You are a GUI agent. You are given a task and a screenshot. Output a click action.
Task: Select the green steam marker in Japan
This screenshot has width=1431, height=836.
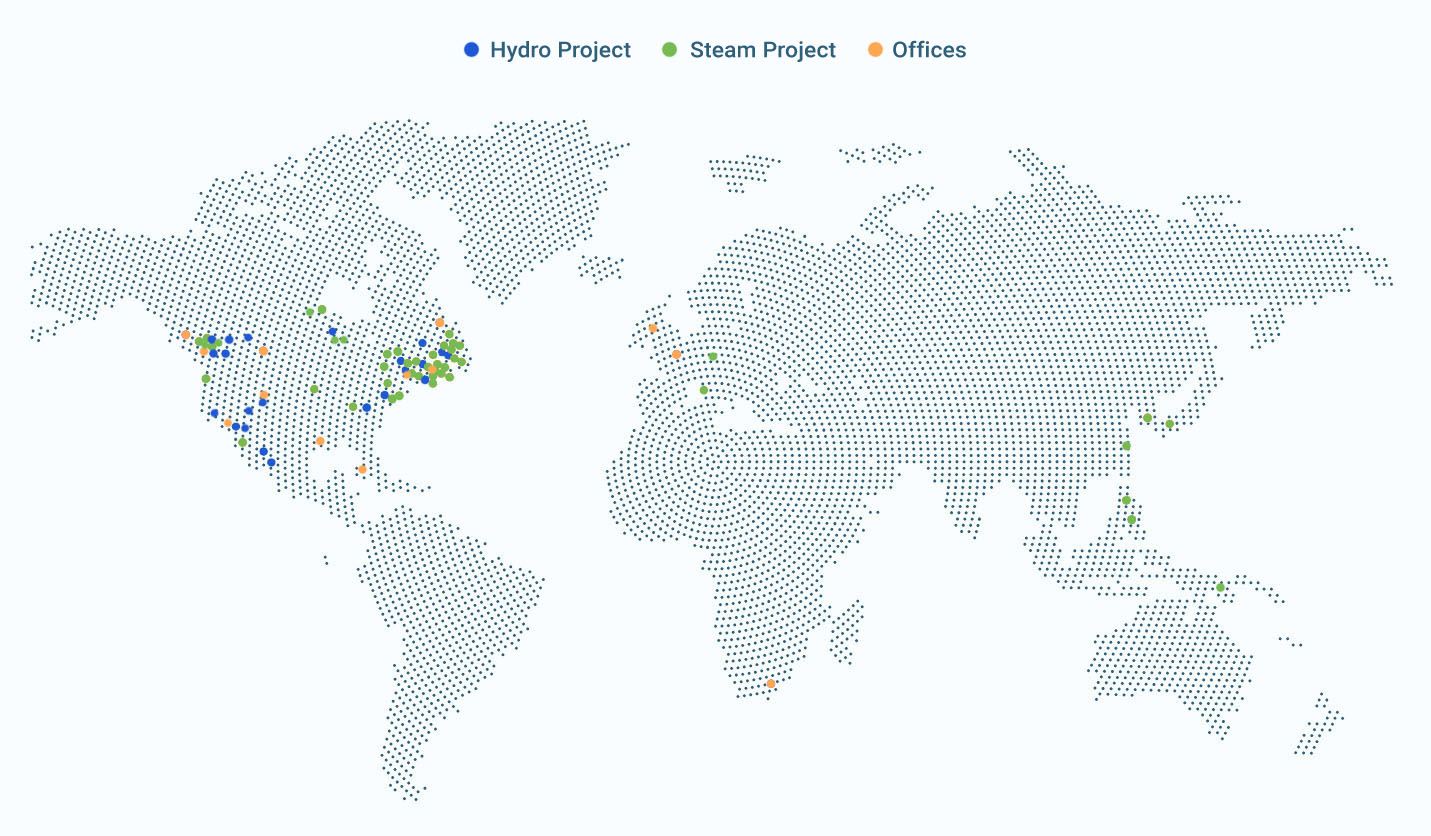1169,424
